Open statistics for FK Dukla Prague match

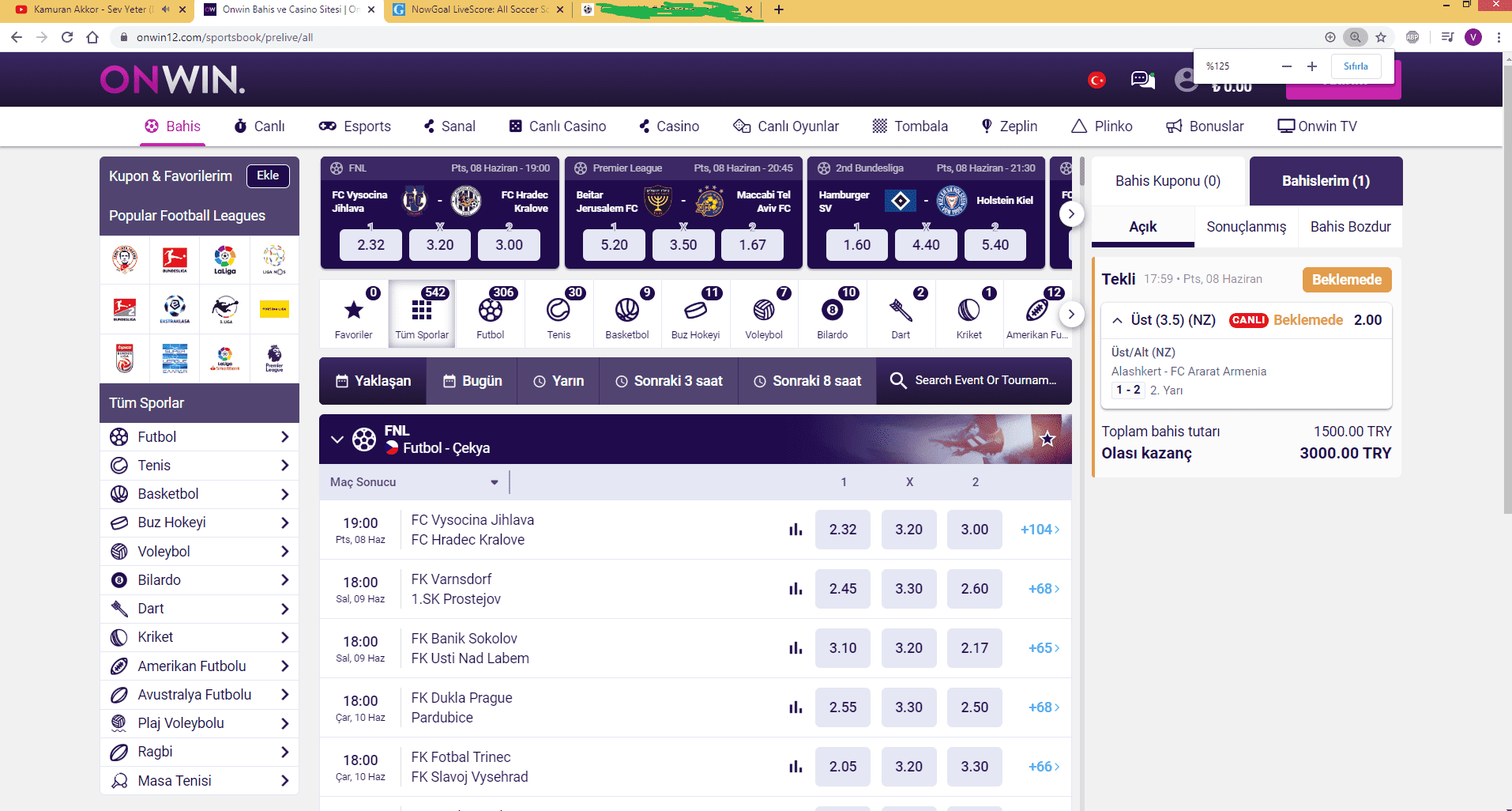click(795, 707)
